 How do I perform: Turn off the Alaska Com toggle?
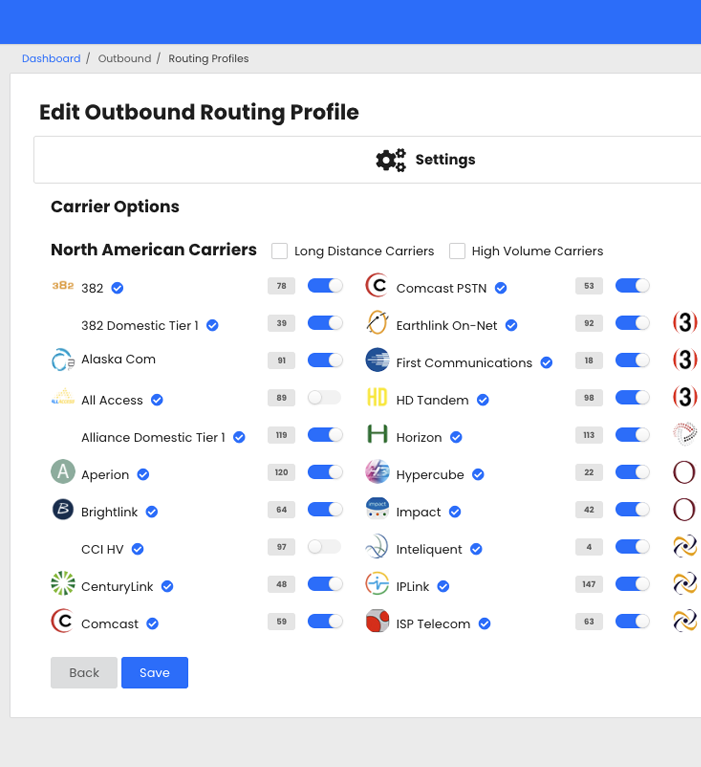(x=325, y=361)
